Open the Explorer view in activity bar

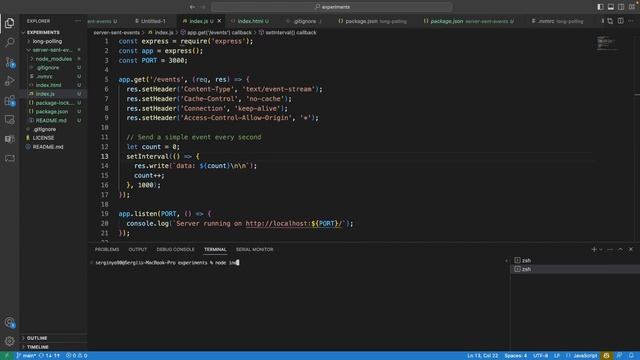pos(9,23)
